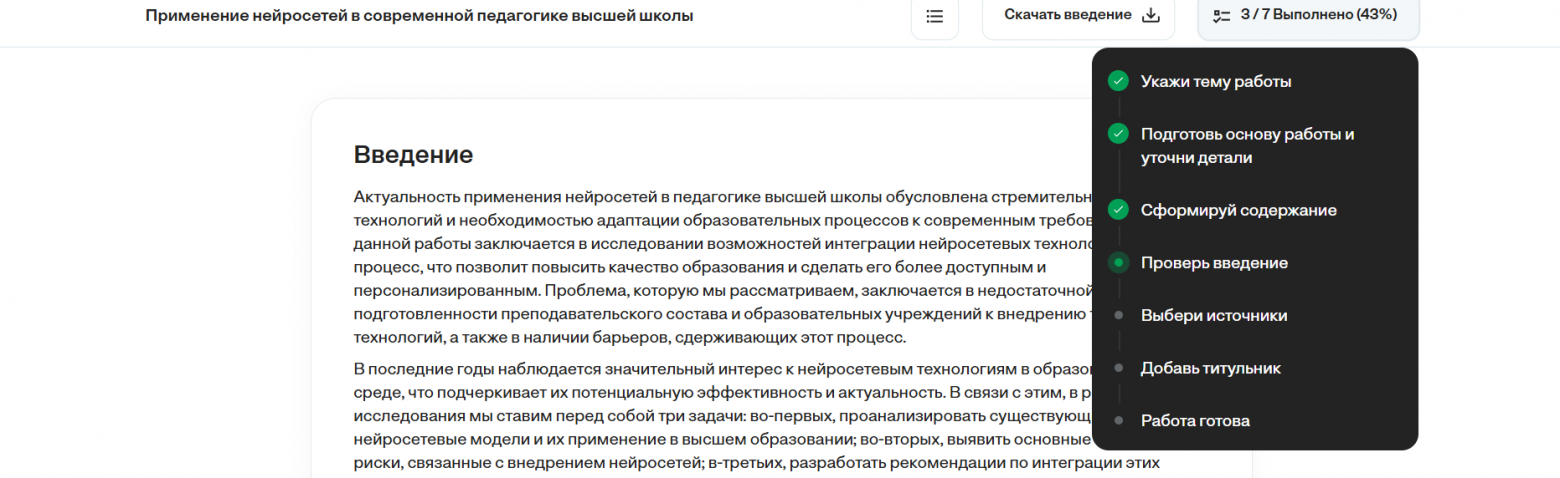Click gray dot beside Добавь титульник
The height and width of the screenshot is (478, 1560).
click(1118, 368)
